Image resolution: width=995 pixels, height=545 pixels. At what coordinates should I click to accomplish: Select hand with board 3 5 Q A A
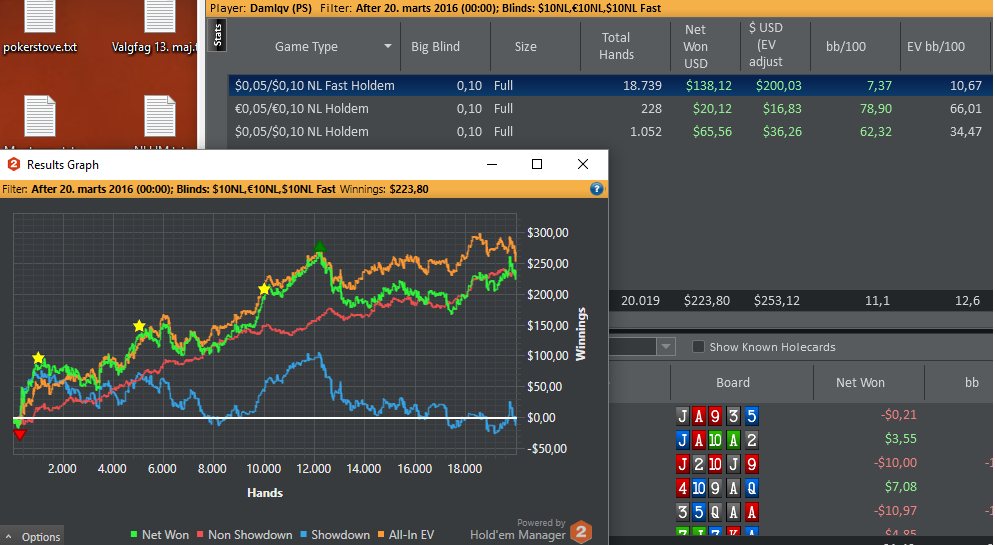coord(717,512)
